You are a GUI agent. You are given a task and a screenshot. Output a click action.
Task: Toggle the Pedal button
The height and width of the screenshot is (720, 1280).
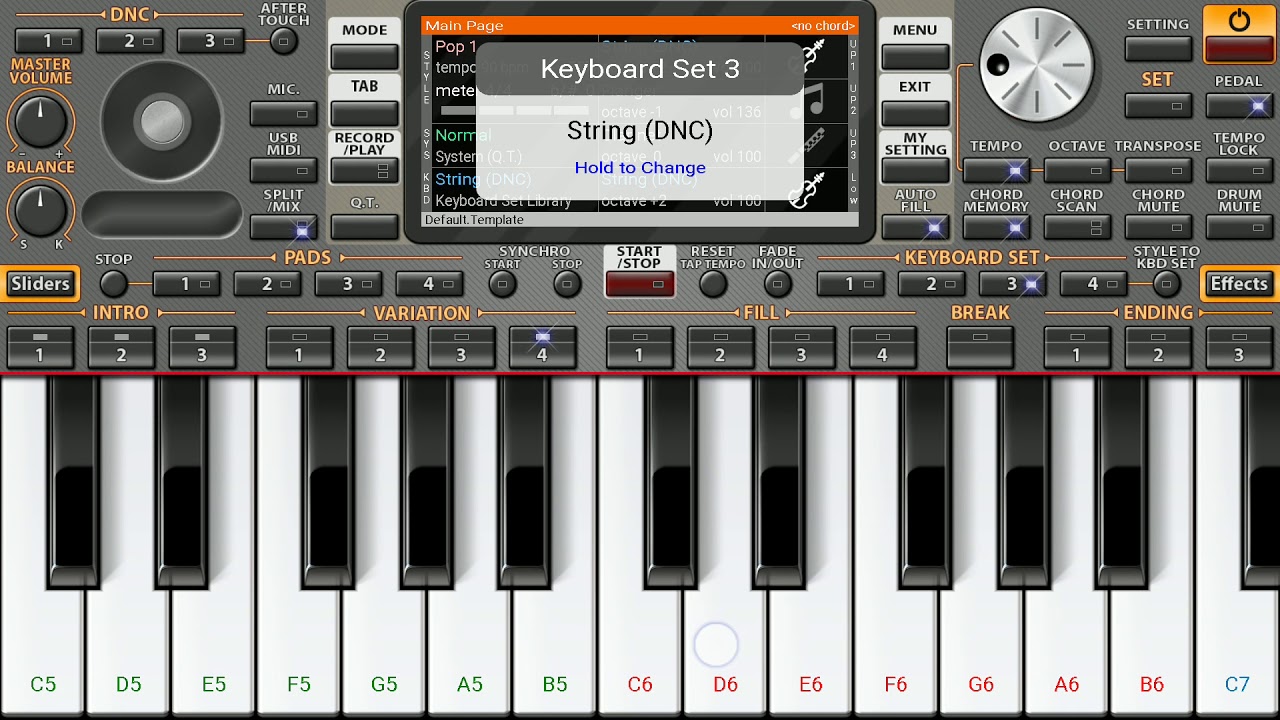coord(1239,105)
